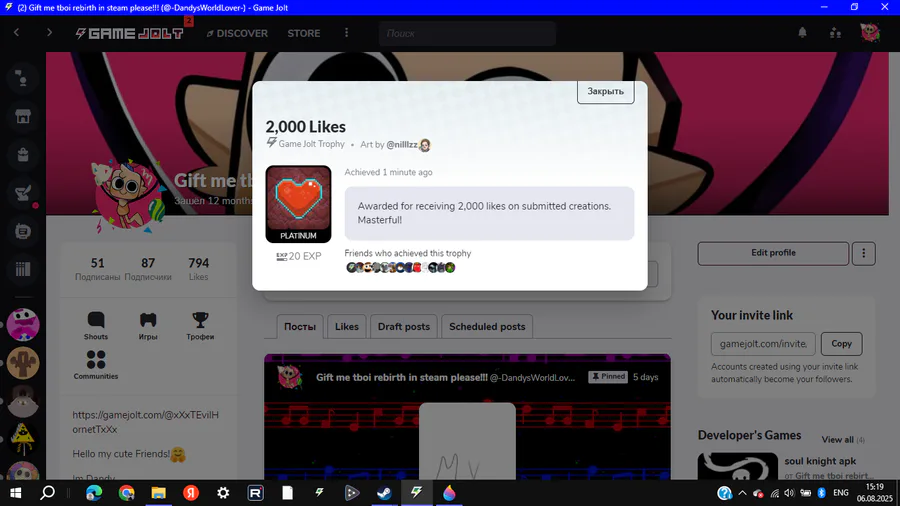Viewport: 900px width, 506px height.
Task: Open Chrome from the taskbar
Action: [x=126, y=493]
